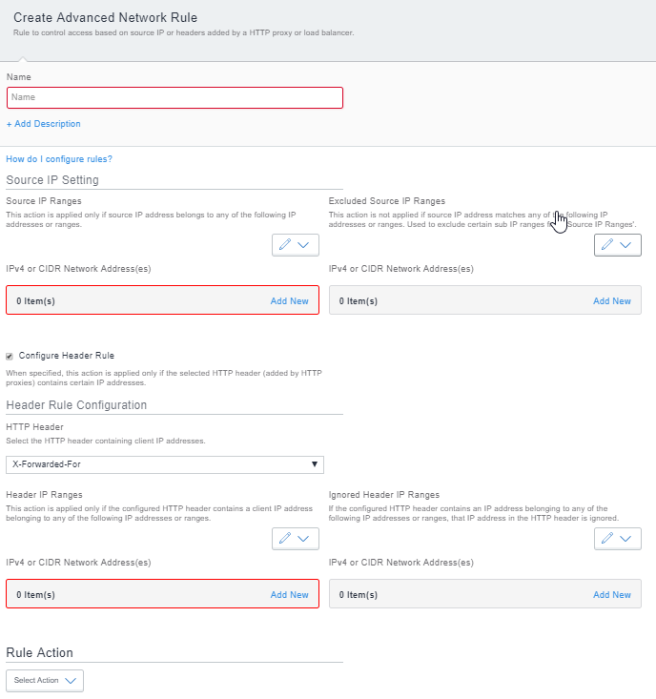This screenshot has width=656, height=699.
Task: Click the Ignored Header IP Ranges pencil icon
Action: point(607,539)
